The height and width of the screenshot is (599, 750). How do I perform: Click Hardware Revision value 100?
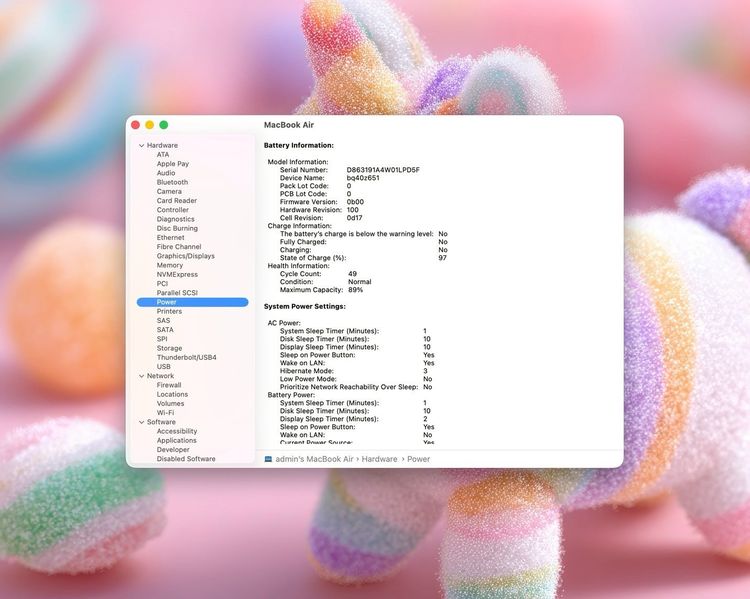click(x=353, y=210)
